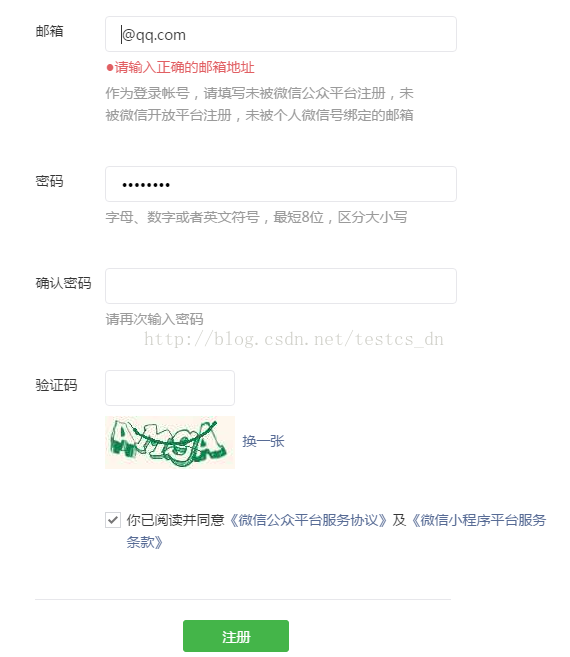Screen dimensions: 570x657
Task: Click the 字母、数字或者英文符号 password hint
Action: [256, 217]
